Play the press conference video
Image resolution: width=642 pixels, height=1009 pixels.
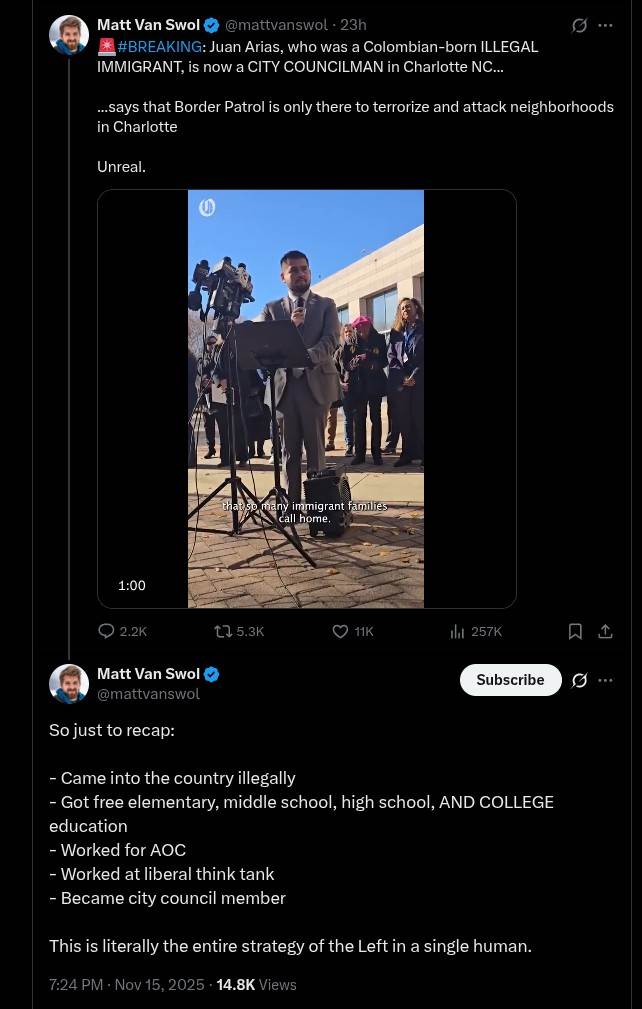point(306,398)
